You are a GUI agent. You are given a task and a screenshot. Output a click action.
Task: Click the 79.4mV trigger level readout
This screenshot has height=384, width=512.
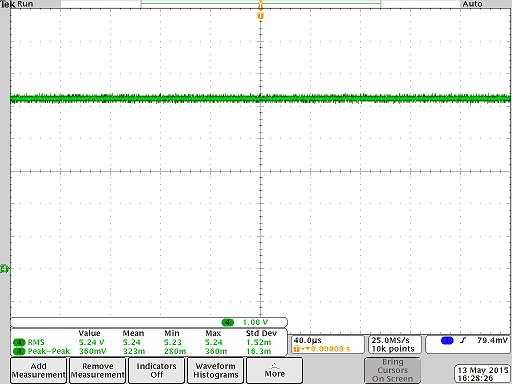point(492,340)
